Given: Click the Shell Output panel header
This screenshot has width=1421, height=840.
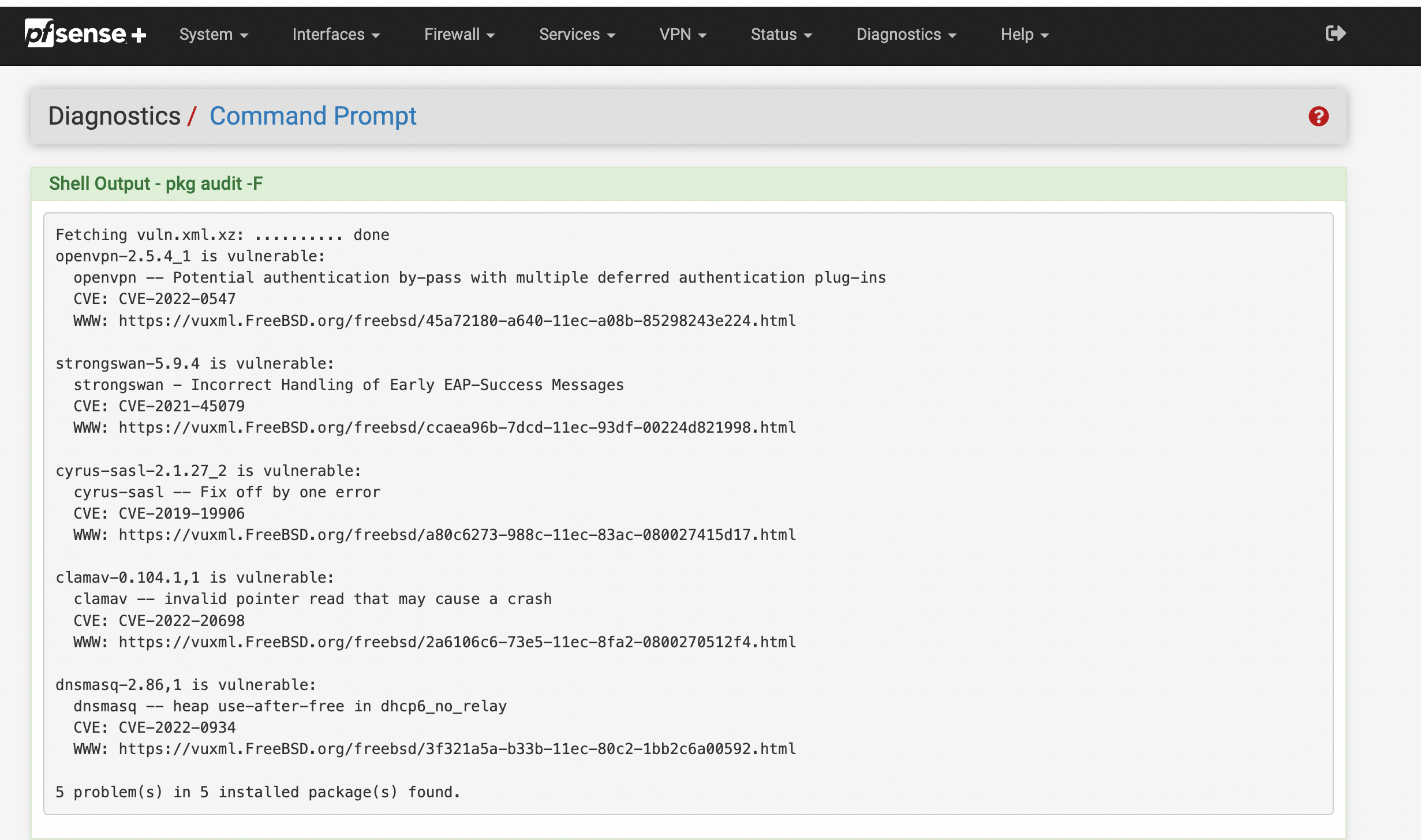Looking at the screenshot, I should (x=156, y=183).
